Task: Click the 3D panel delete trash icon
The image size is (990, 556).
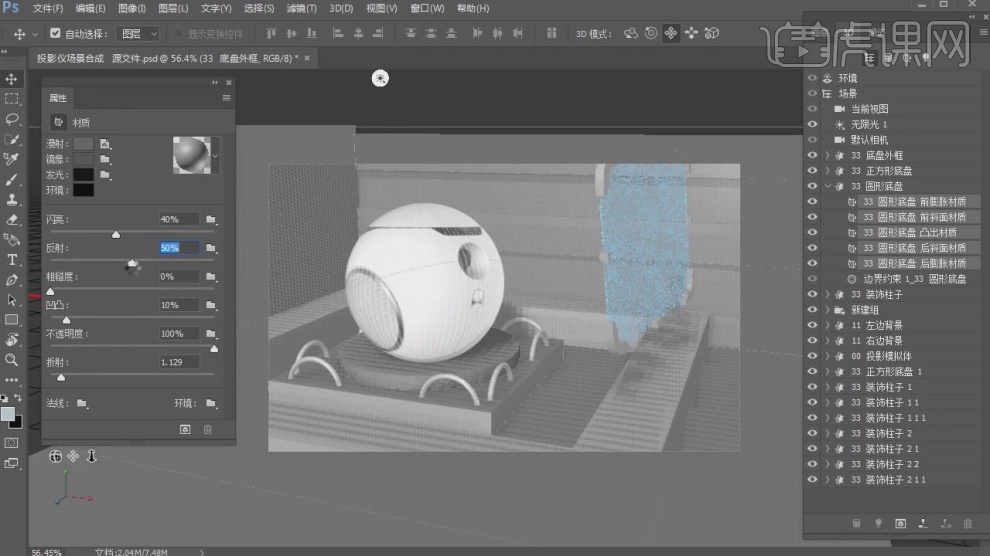Action: point(968,523)
